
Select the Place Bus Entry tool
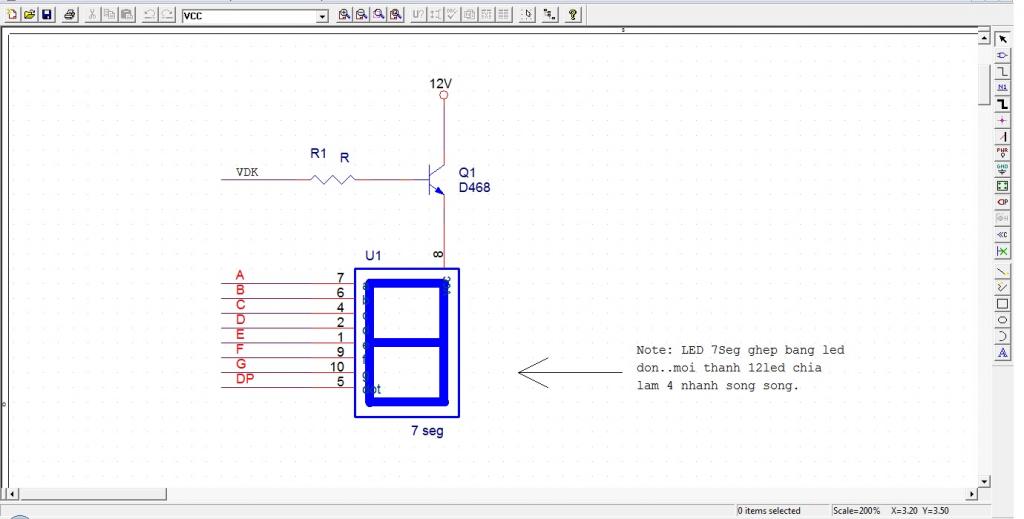point(1002,137)
